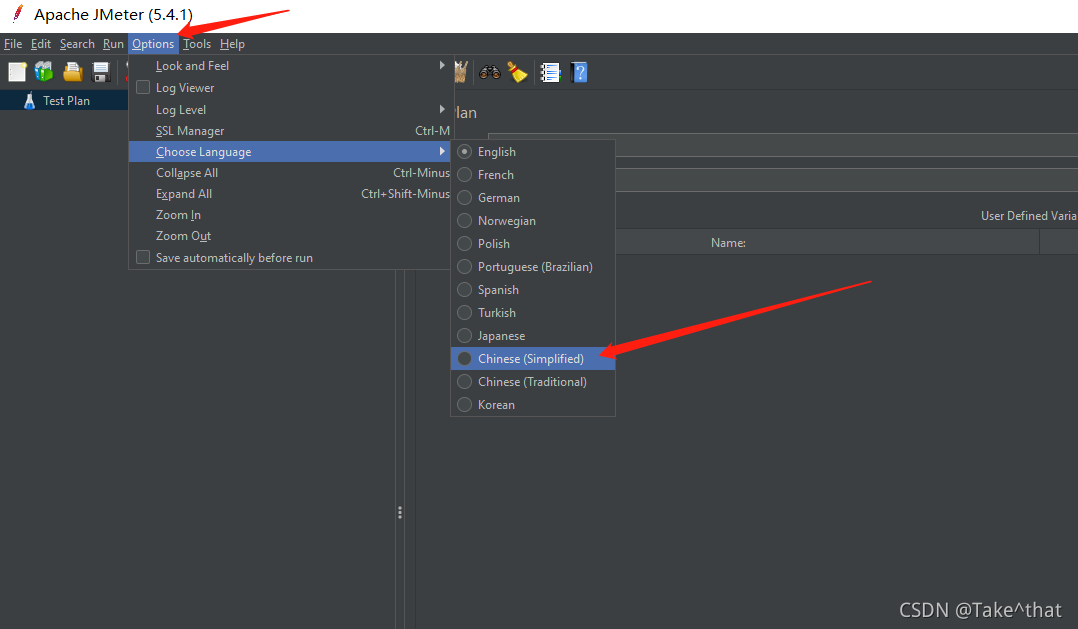Click the Help question mark icon

579,72
